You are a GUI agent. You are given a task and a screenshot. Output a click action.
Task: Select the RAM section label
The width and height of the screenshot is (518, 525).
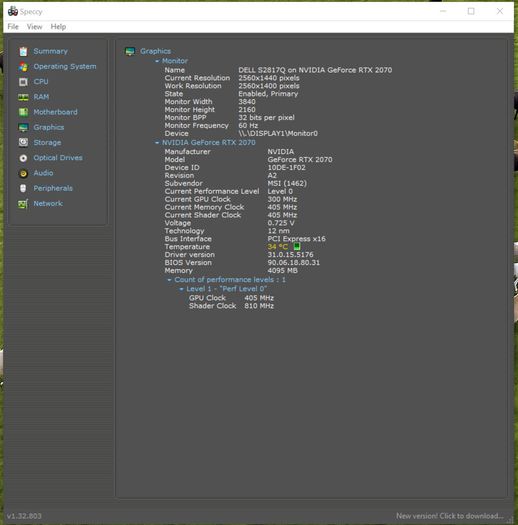pyautogui.click(x=41, y=97)
